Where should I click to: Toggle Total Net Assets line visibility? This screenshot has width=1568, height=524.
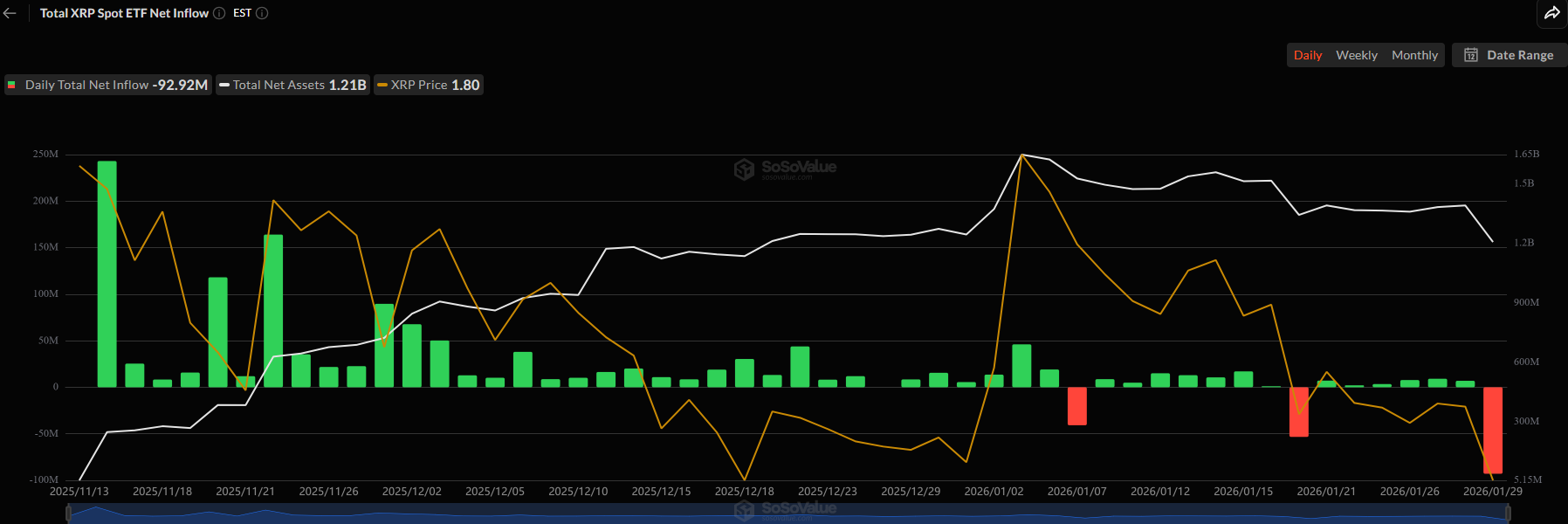coord(292,85)
